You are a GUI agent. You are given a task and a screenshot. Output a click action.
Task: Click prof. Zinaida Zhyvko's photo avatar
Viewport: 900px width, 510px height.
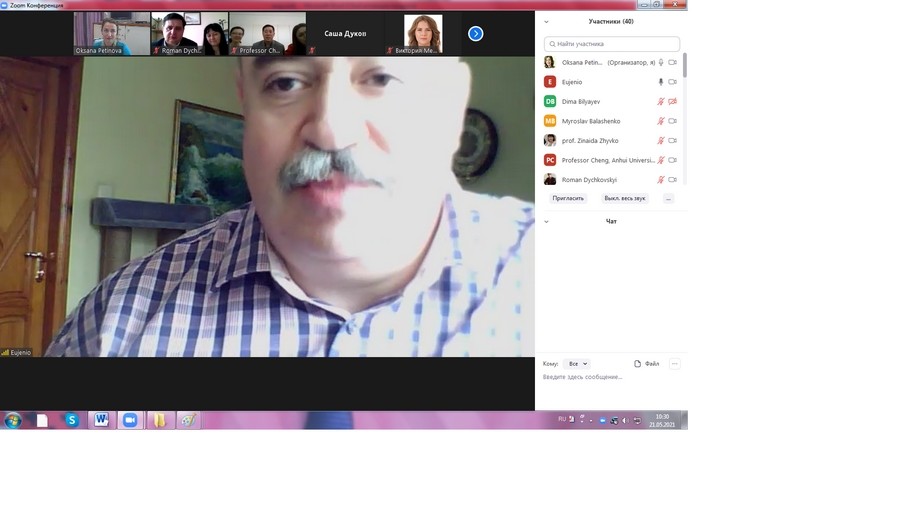[x=550, y=141]
